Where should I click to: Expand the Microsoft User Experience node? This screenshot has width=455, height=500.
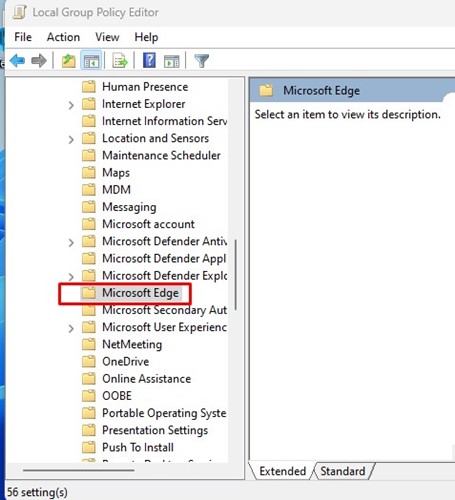tap(71, 328)
